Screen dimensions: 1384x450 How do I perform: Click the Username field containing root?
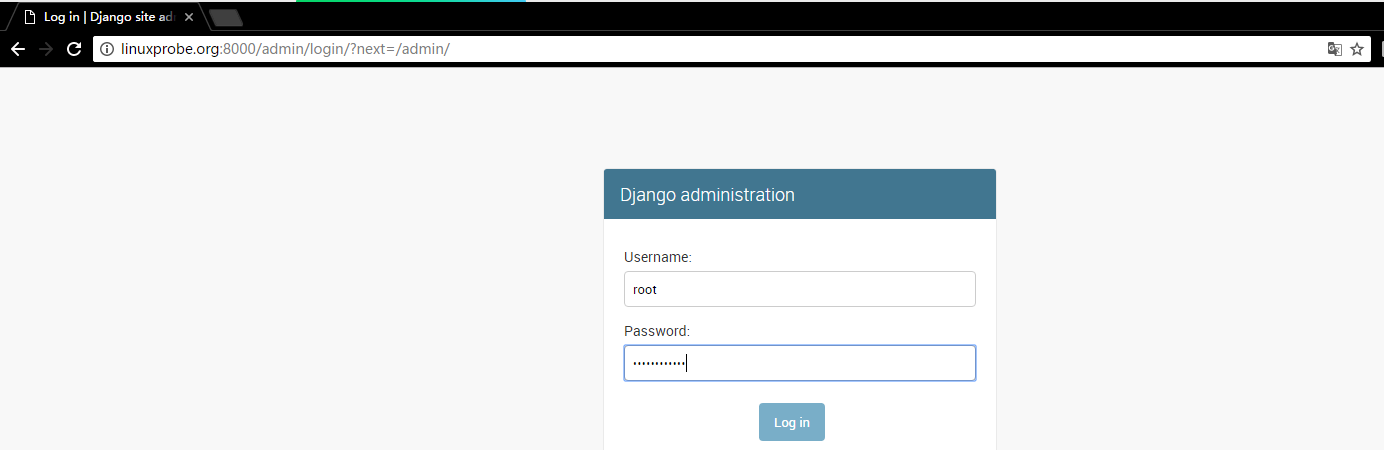click(800, 289)
